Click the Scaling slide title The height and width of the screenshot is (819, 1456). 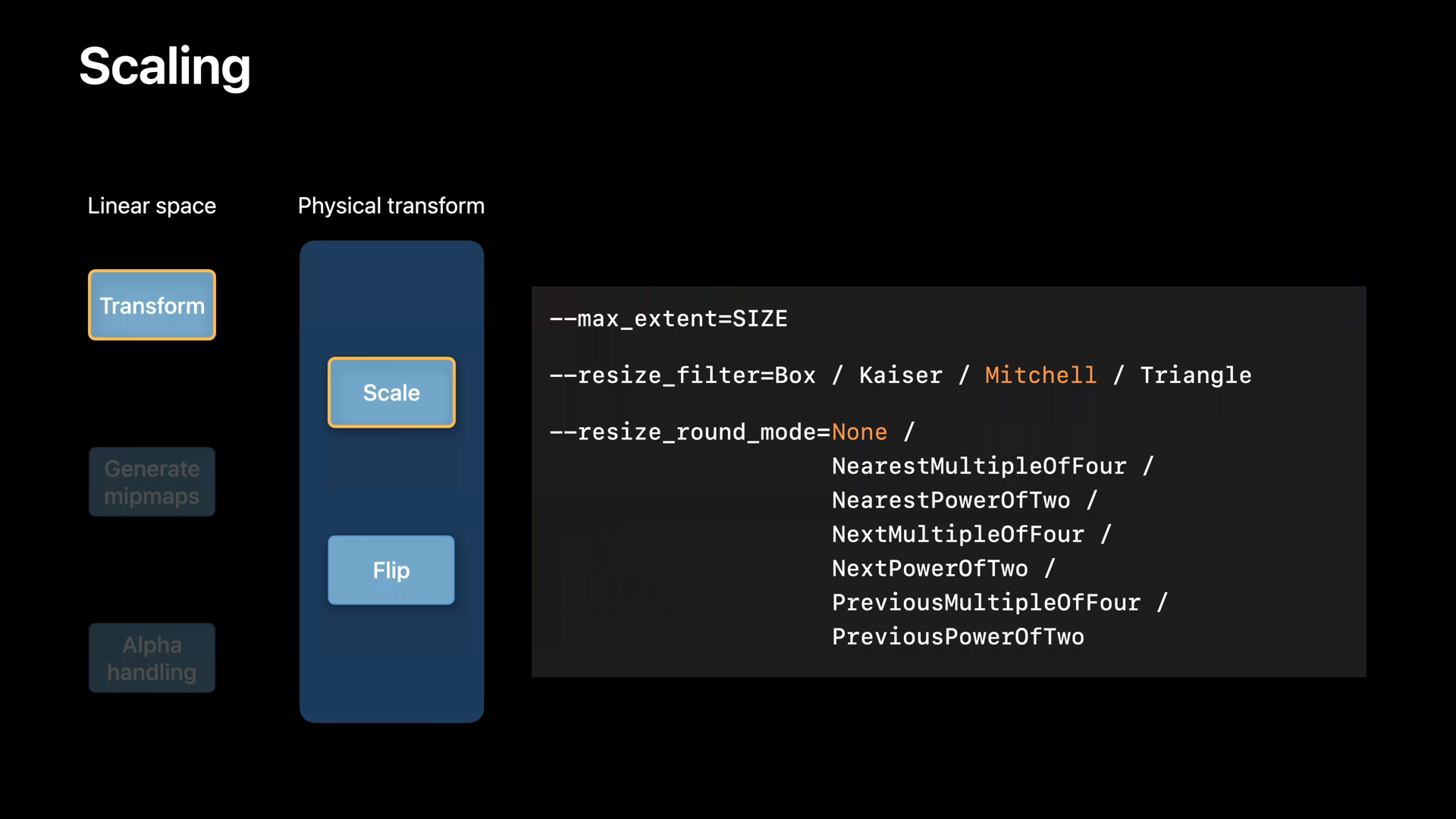point(165,67)
